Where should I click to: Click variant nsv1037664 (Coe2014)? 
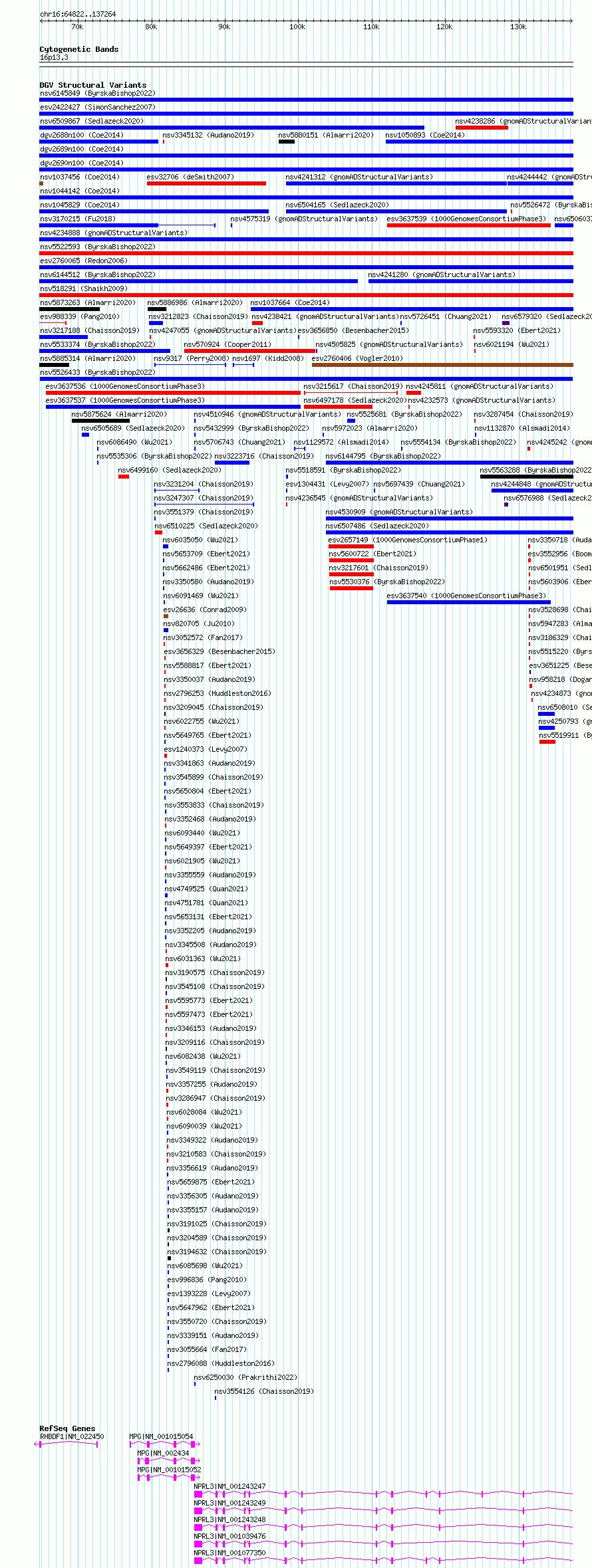click(x=290, y=302)
